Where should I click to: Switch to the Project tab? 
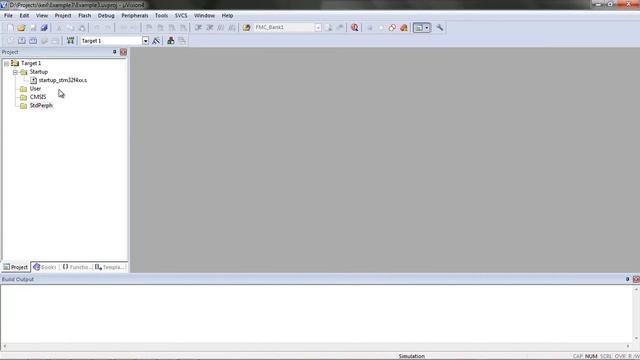click(x=16, y=267)
